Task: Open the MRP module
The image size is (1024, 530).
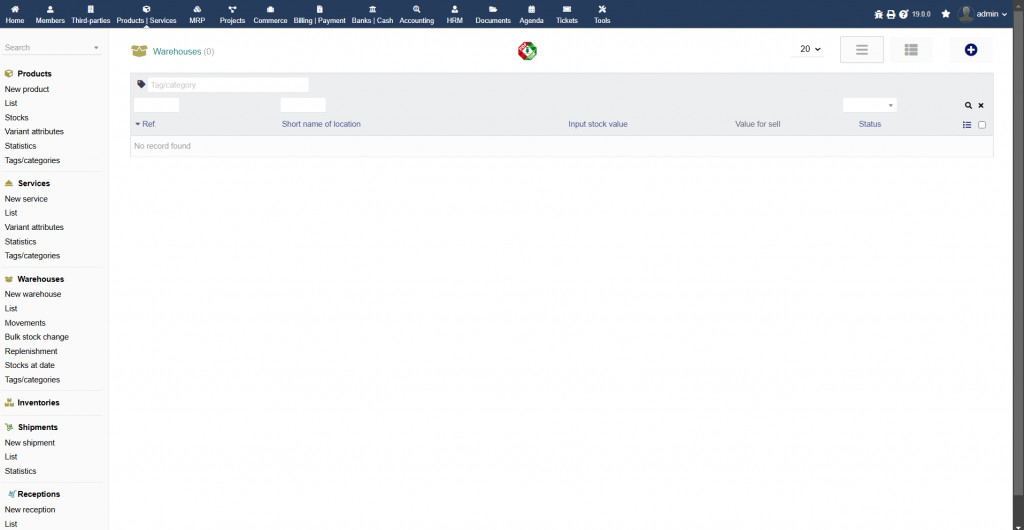Action: tap(197, 14)
